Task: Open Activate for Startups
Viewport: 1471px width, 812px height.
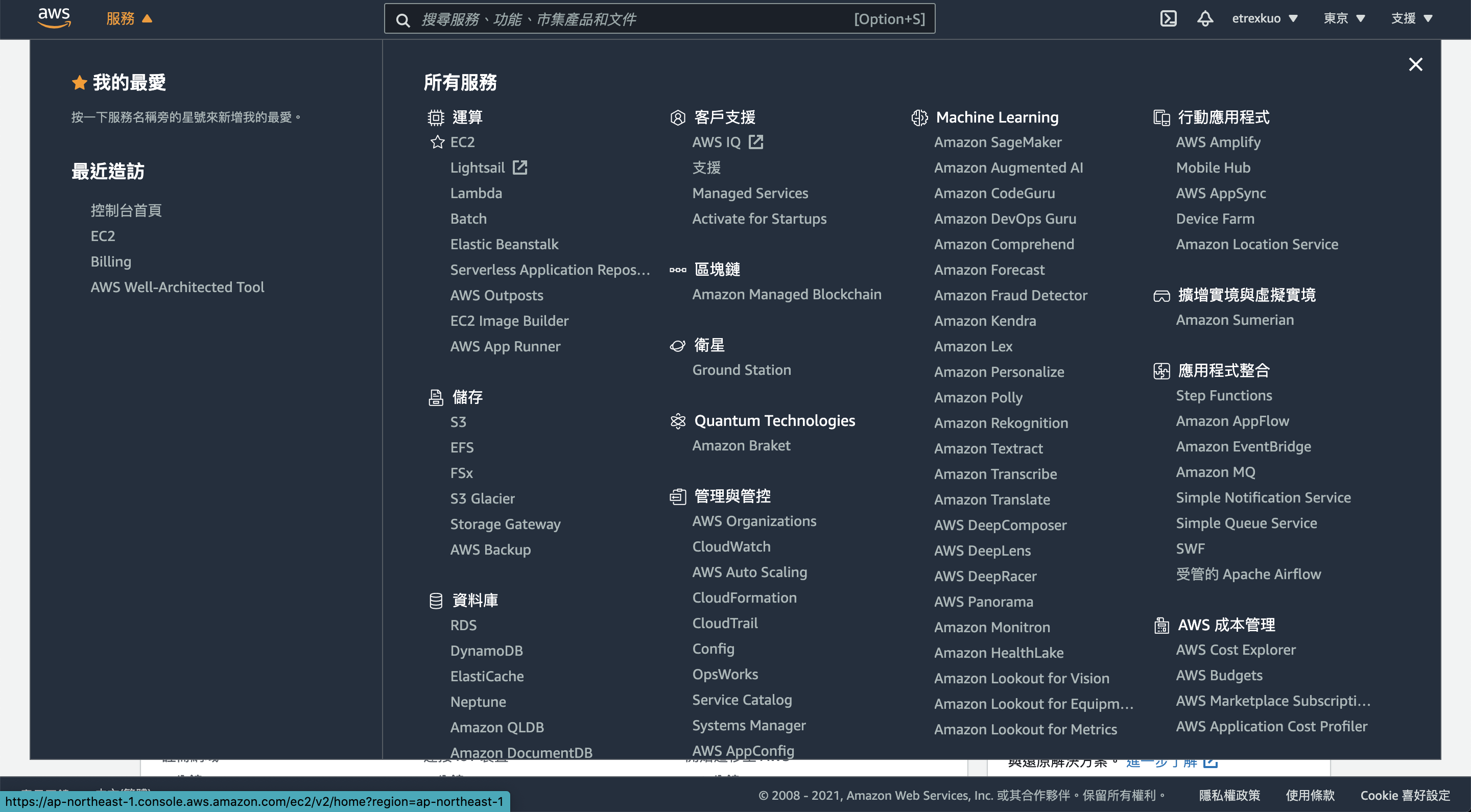Action: coord(759,219)
